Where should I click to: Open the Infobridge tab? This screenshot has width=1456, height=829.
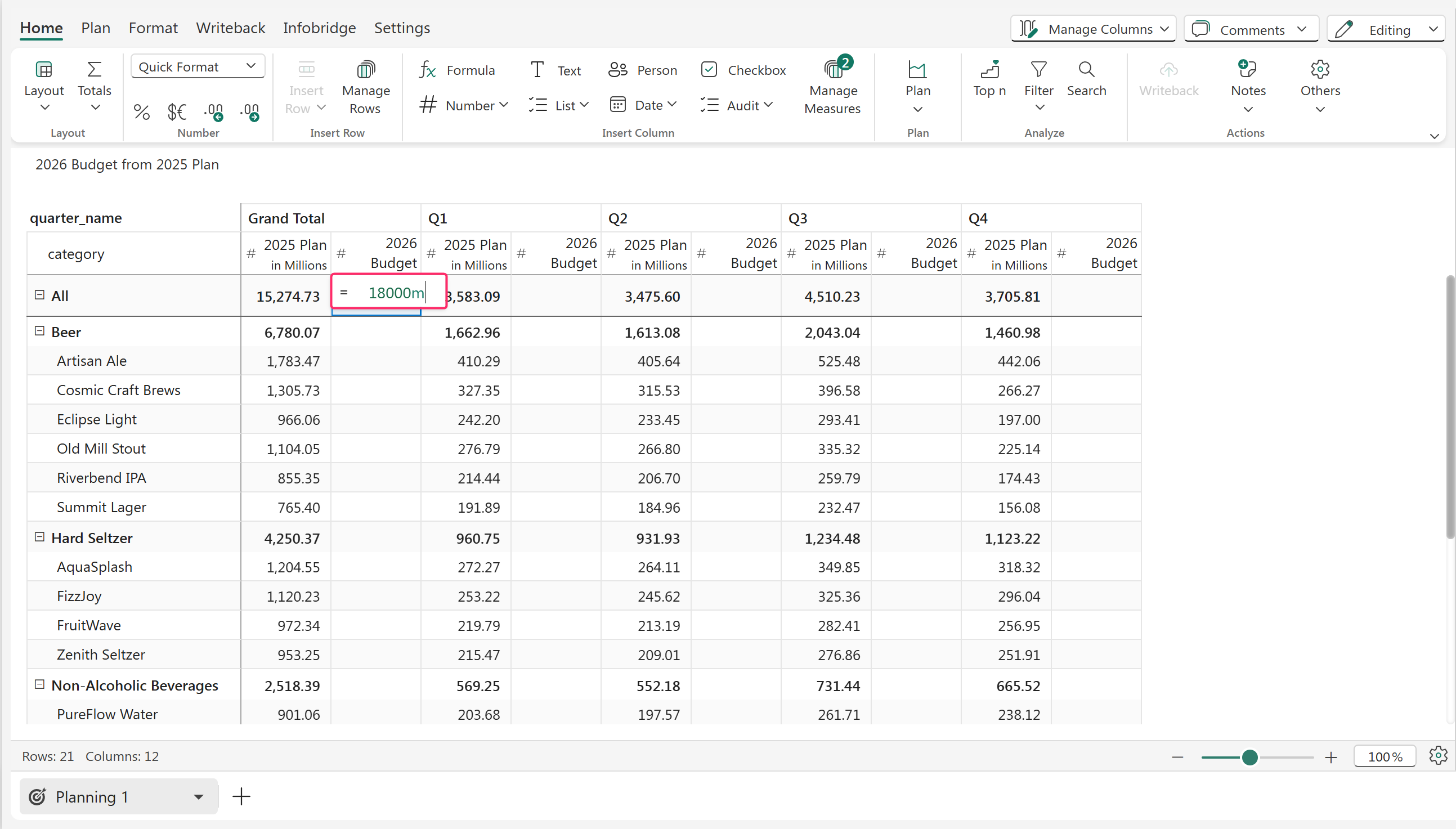click(x=319, y=28)
